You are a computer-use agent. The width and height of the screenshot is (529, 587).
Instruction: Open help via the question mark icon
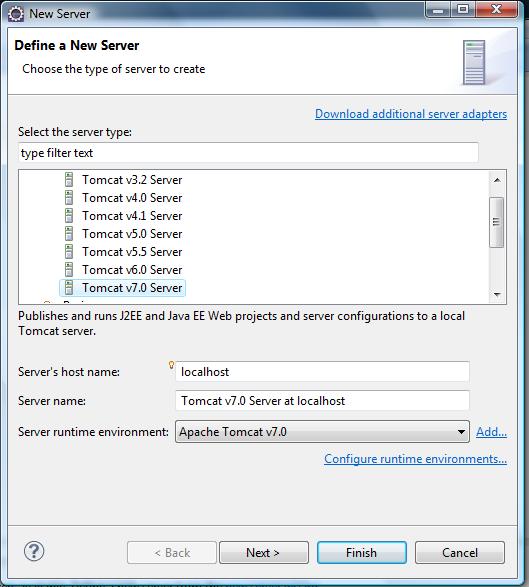point(34,551)
